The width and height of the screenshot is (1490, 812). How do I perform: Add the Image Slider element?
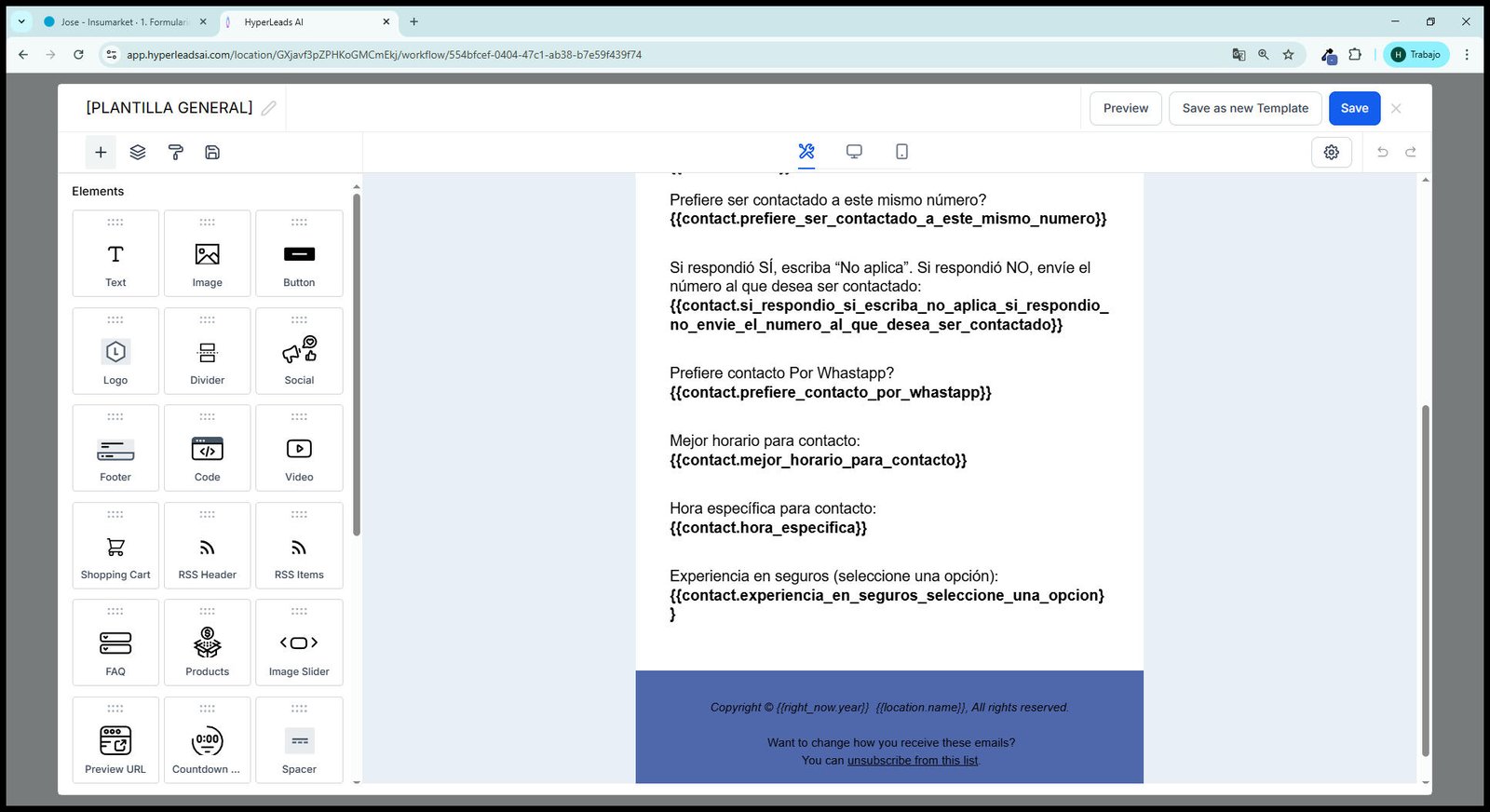click(x=299, y=643)
